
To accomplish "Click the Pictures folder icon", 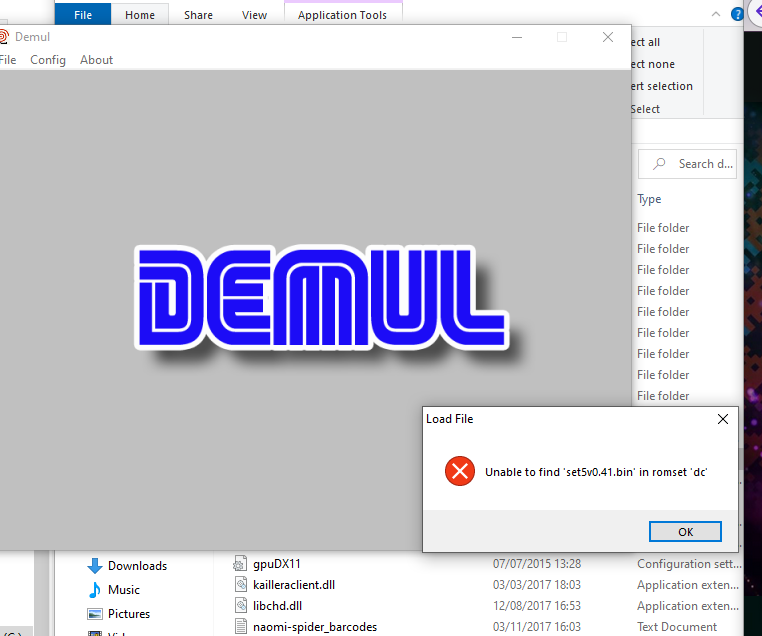I will tap(95, 614).
